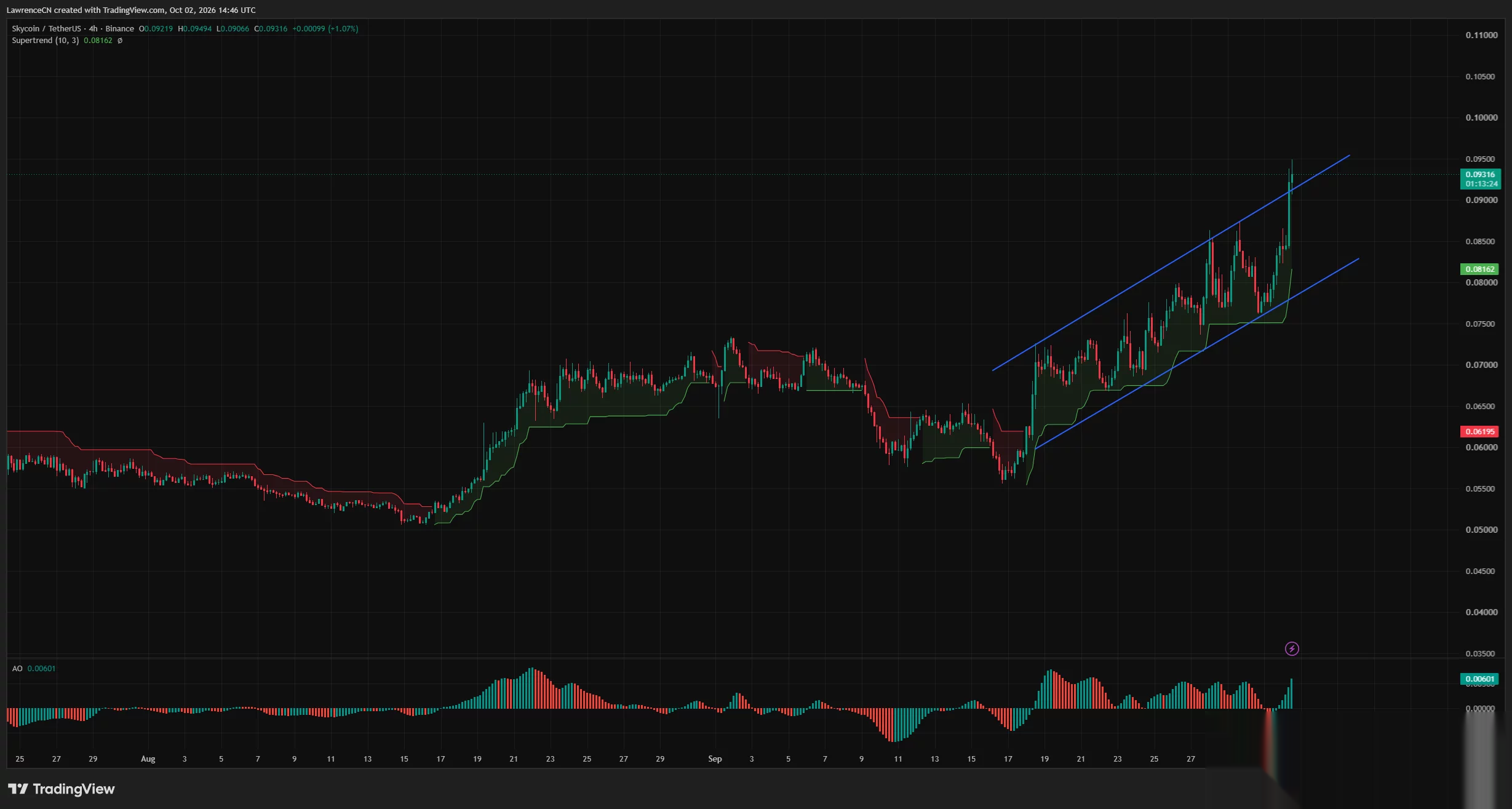This screenshot has height=809, width=1512.
Task: Click the open price value O0.09219
Action: tap(156, 28)
